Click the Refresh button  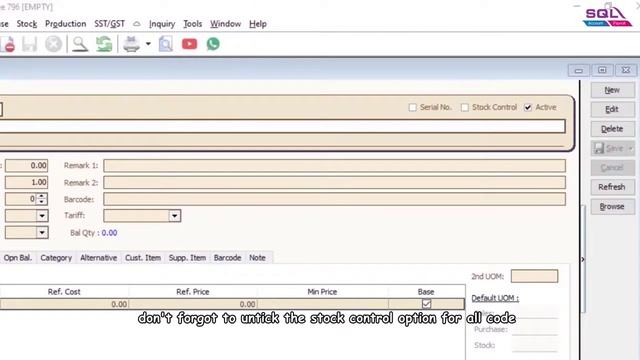612,187
